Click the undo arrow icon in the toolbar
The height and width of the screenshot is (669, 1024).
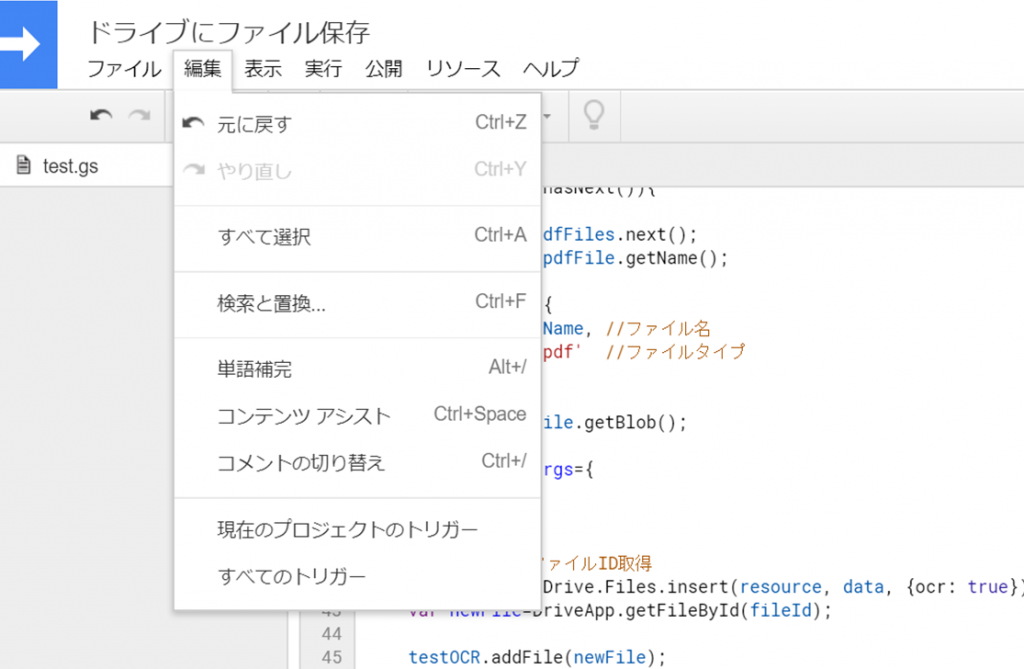coord(101,116)
